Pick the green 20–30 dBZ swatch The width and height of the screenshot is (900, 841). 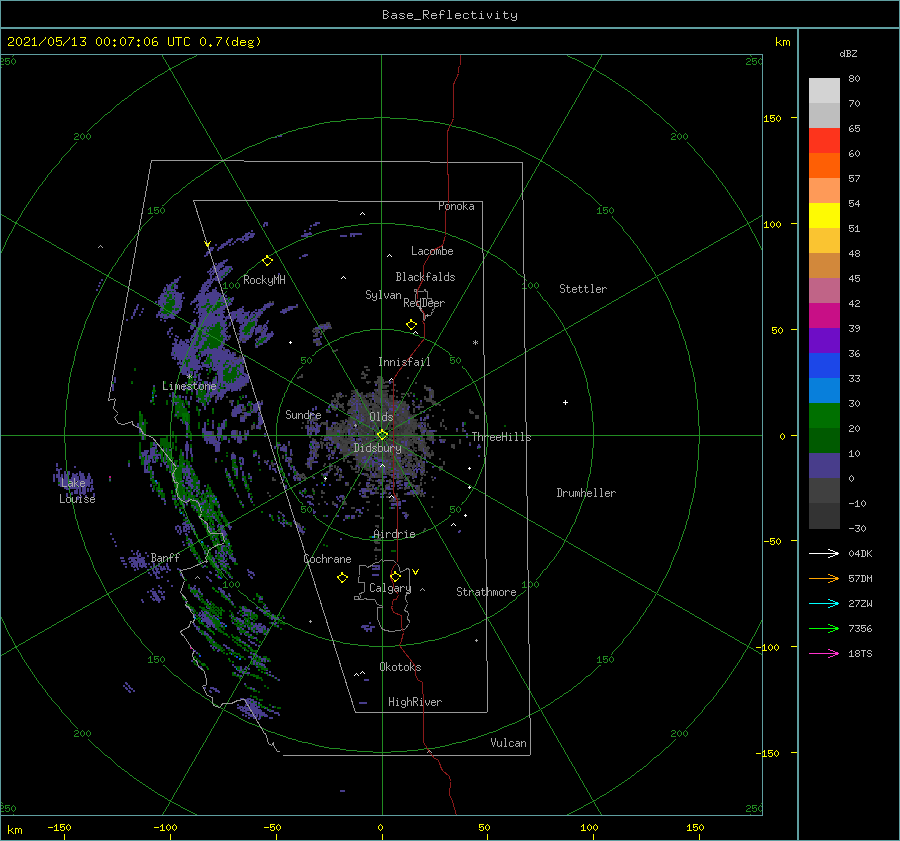[824, 416]
